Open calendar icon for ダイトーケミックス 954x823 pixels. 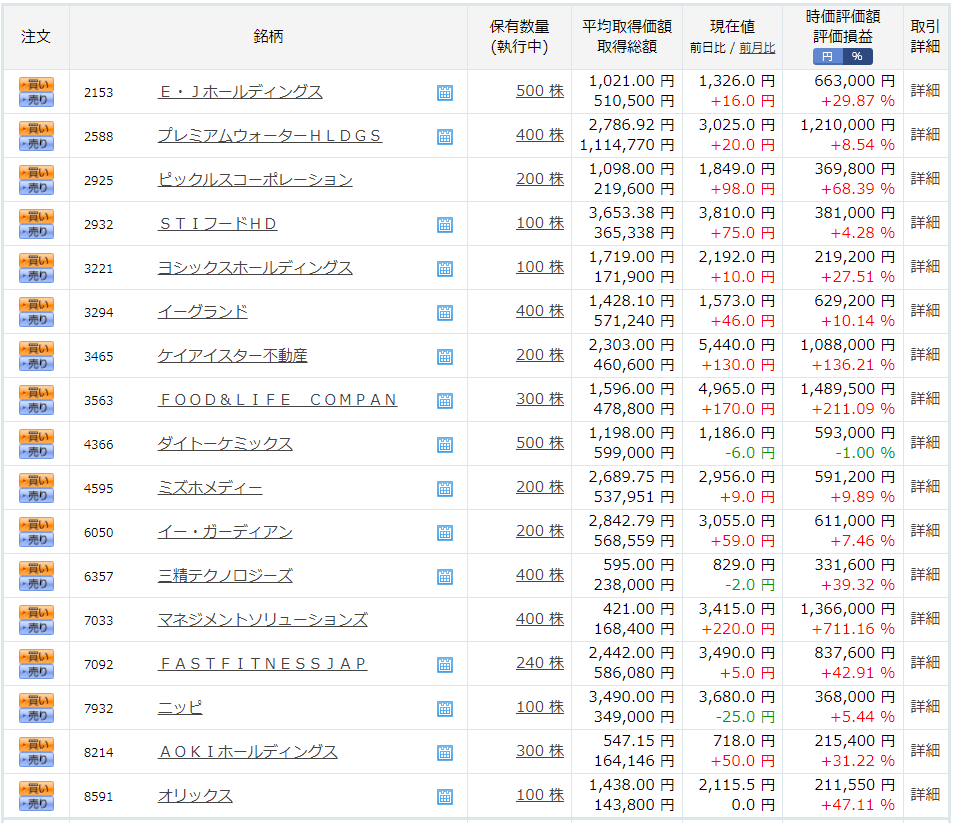(x=445, y=445)
